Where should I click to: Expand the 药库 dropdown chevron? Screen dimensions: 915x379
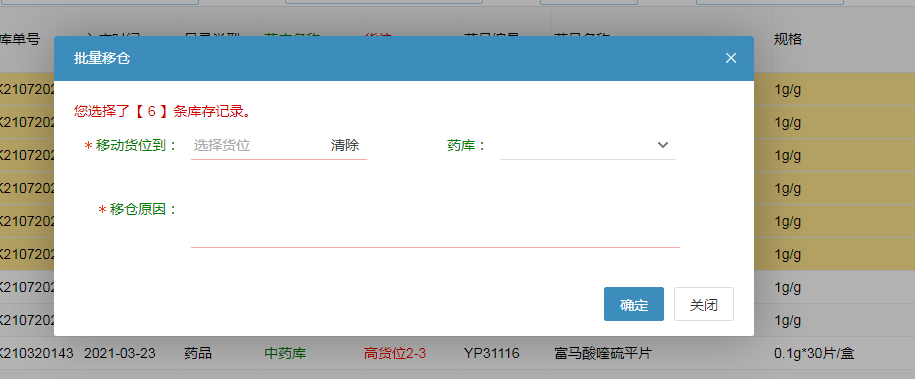(662, 145)
